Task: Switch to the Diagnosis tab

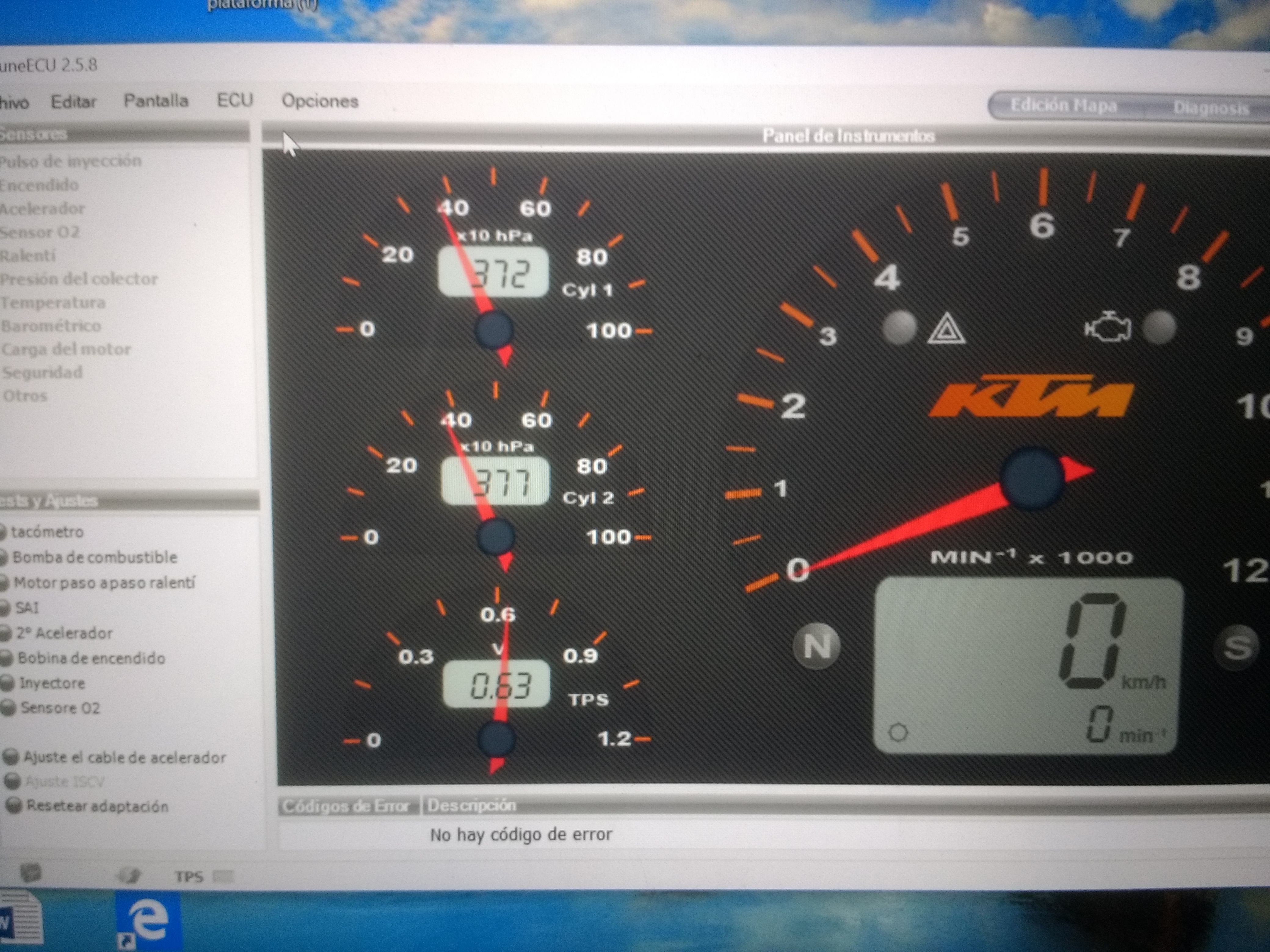Action: pyautogui.click(x=1211, y=108)
